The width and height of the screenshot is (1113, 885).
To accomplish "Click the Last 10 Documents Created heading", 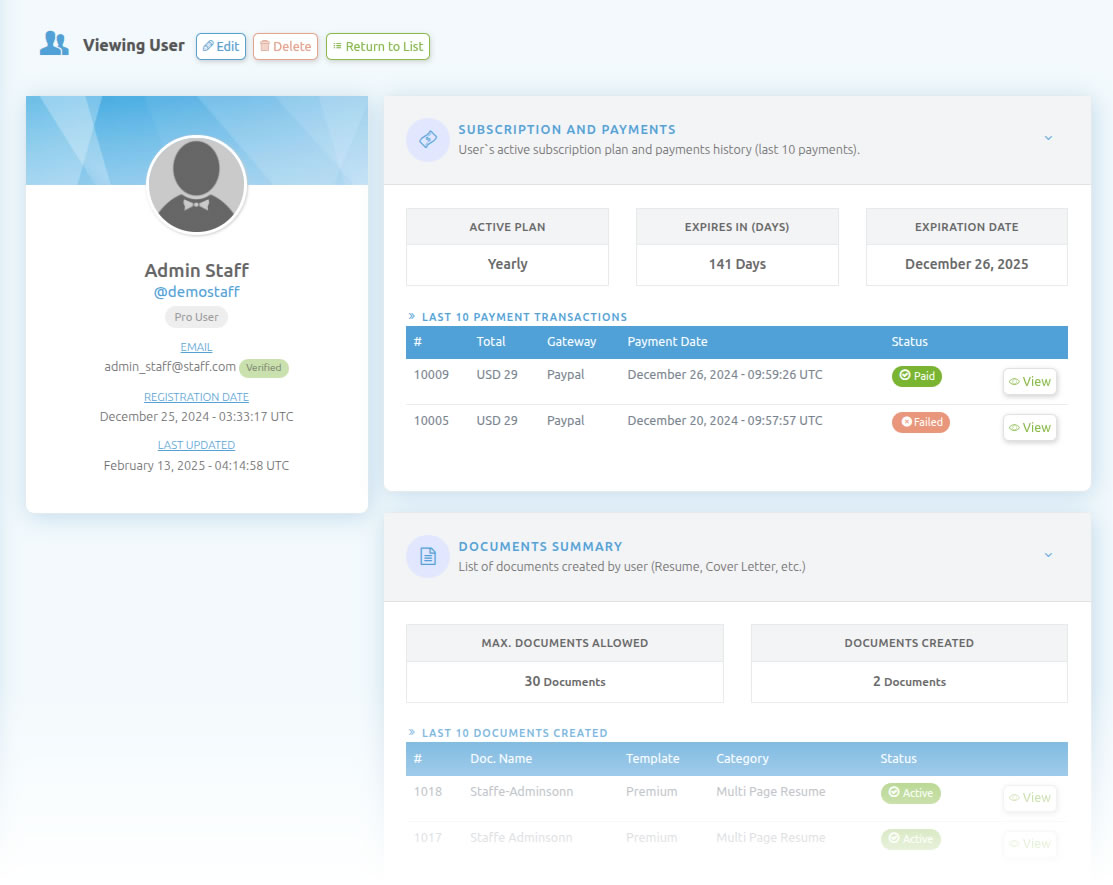I will click(515, 733).
